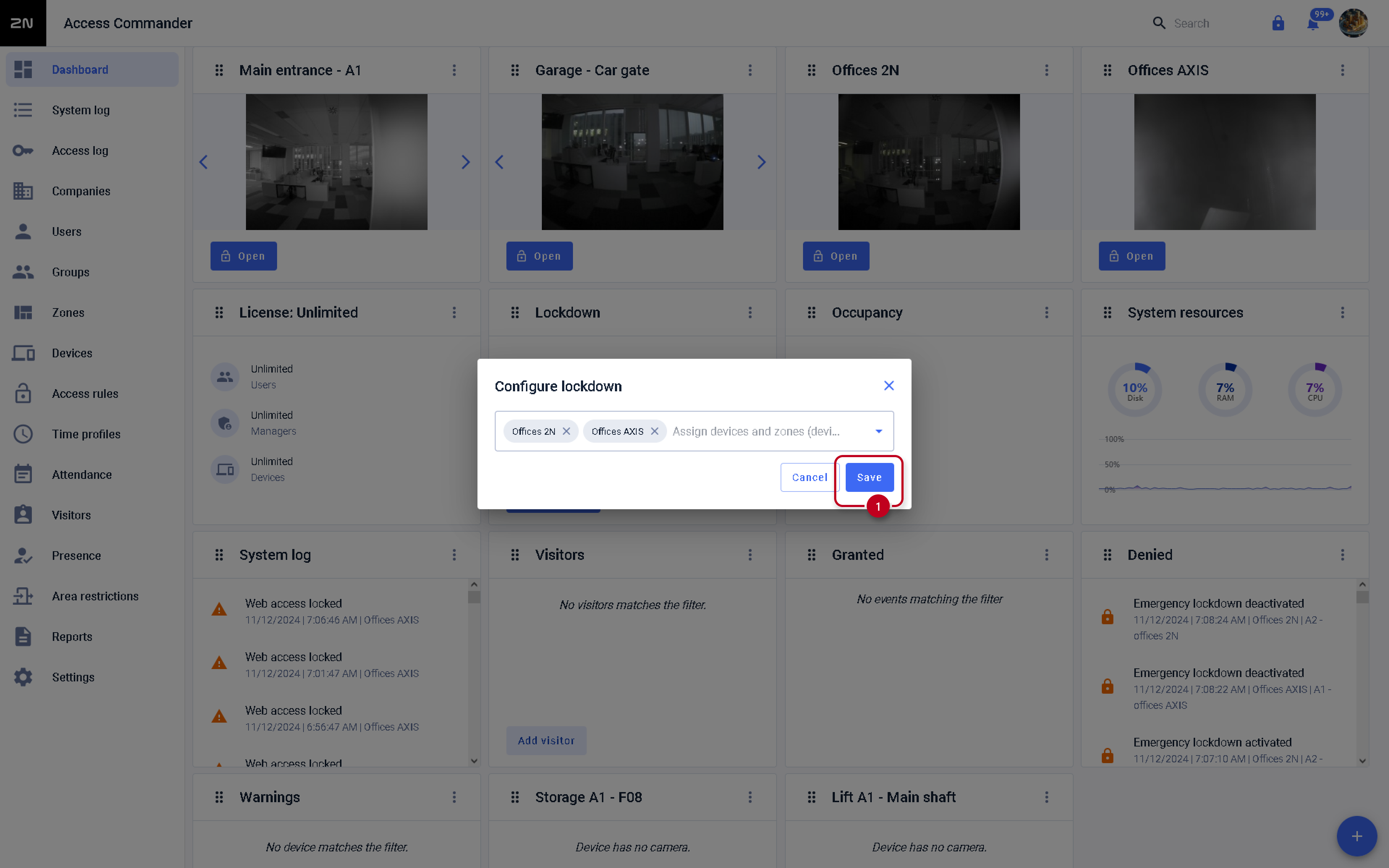Grab the Lockdown widget drag handle
Image resolution: width=1389 pixels, height=868 pixels.
pyautogui.click(x=515, y=312)
